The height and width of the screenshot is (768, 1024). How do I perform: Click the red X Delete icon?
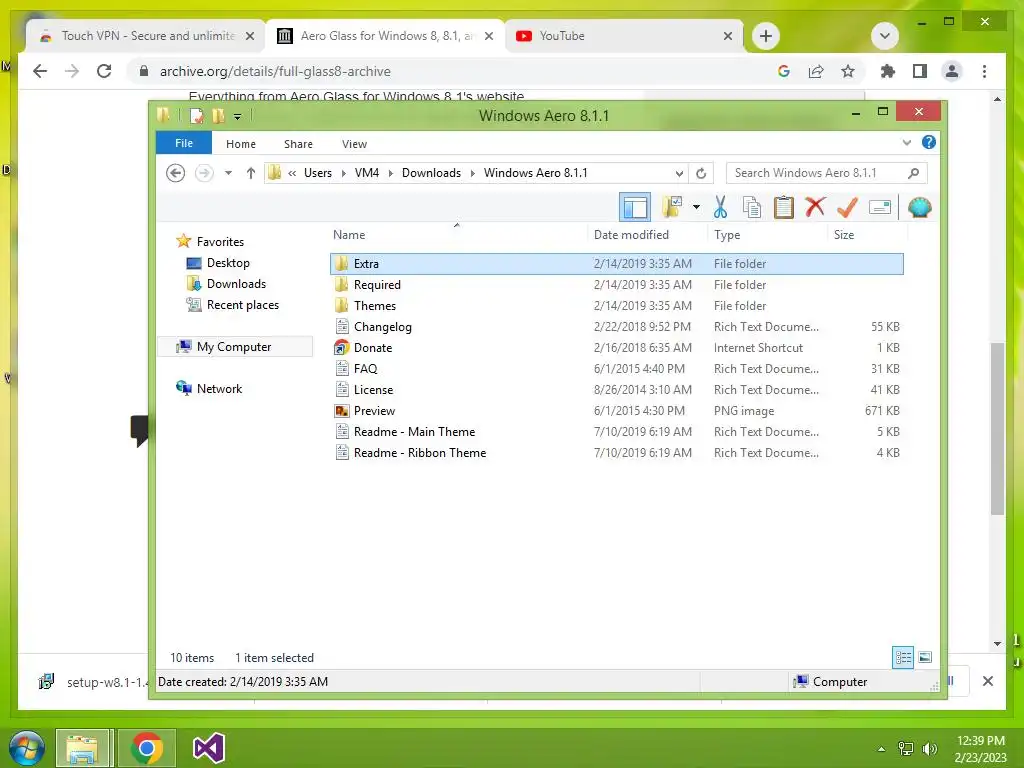[x=814, y=208]
